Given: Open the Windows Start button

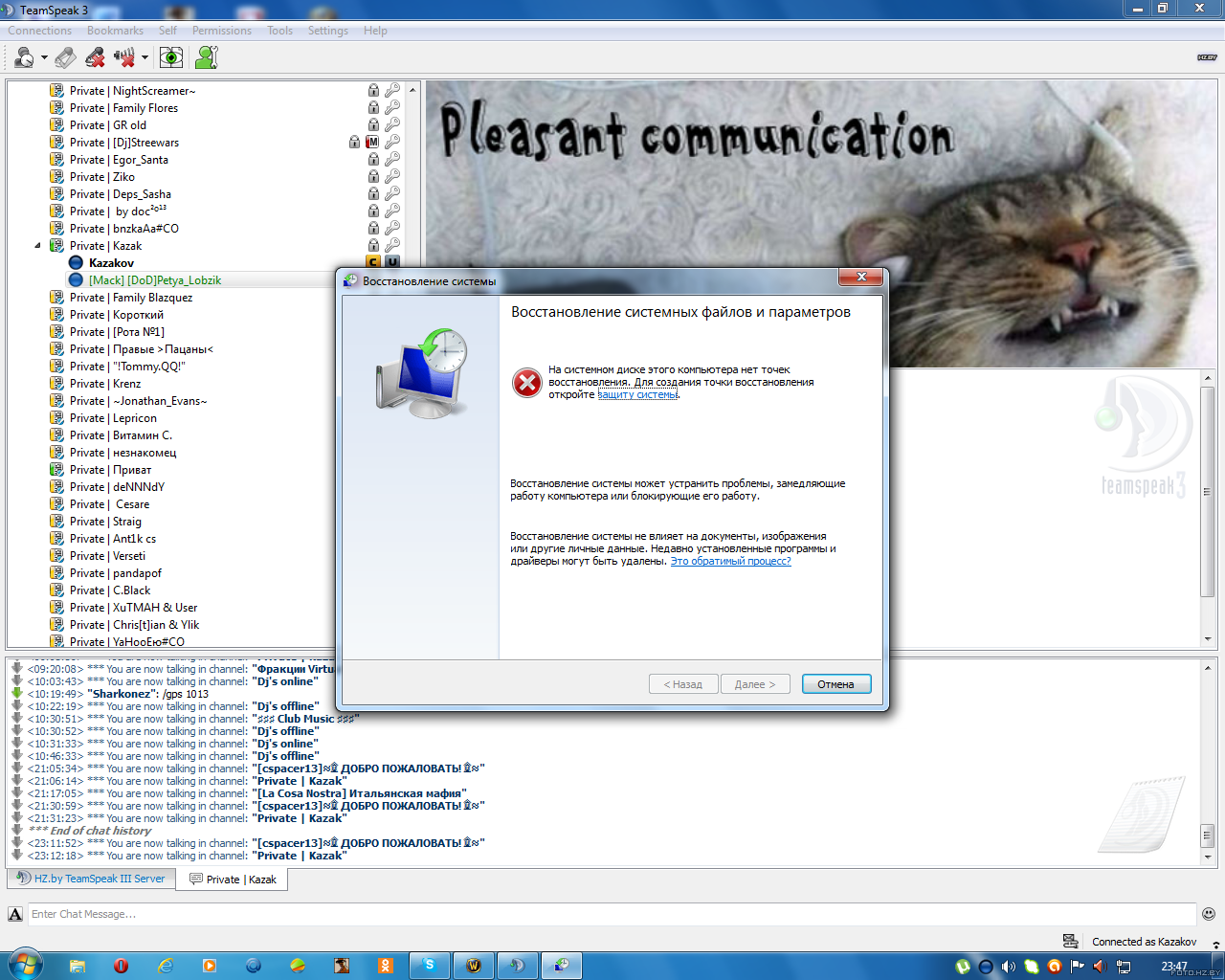Looking at the screenshot, I should [x=24, y=964].
